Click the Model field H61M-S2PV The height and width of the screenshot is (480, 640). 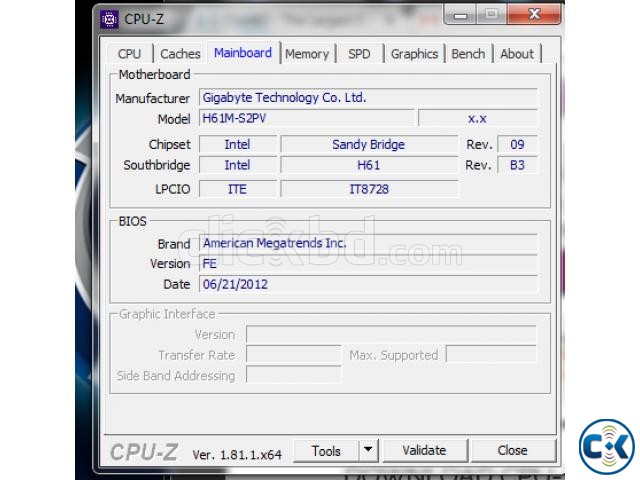click(307, 118)
